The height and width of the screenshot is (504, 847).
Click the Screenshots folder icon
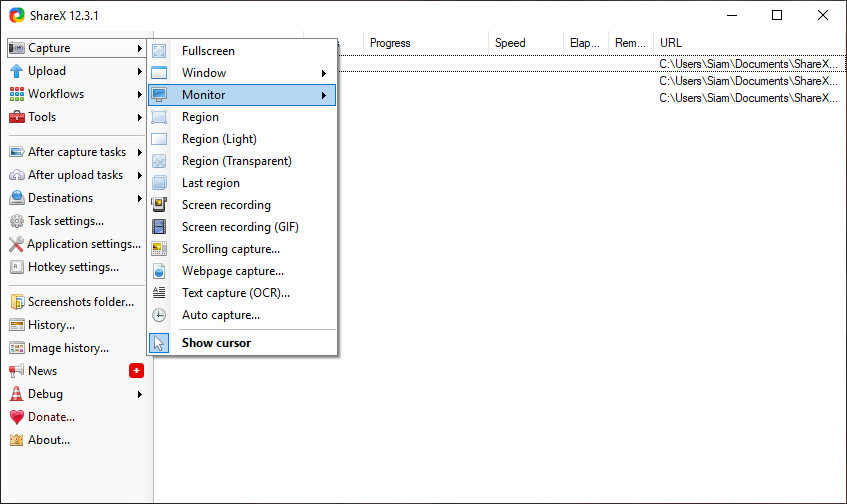[17, 302]
